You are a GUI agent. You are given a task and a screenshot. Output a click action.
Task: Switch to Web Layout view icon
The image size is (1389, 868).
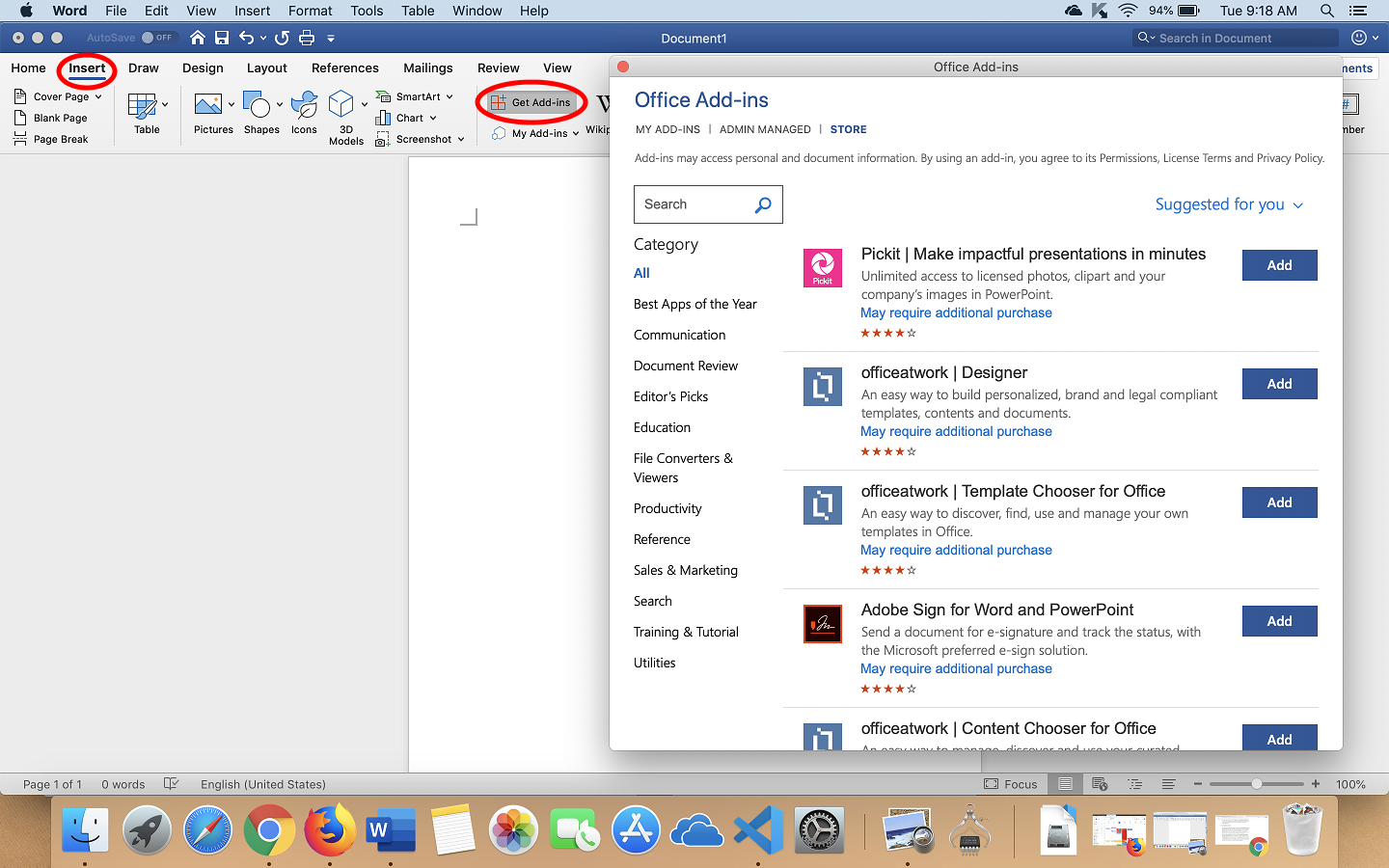pyautogui.click(x=1100, y=784)
